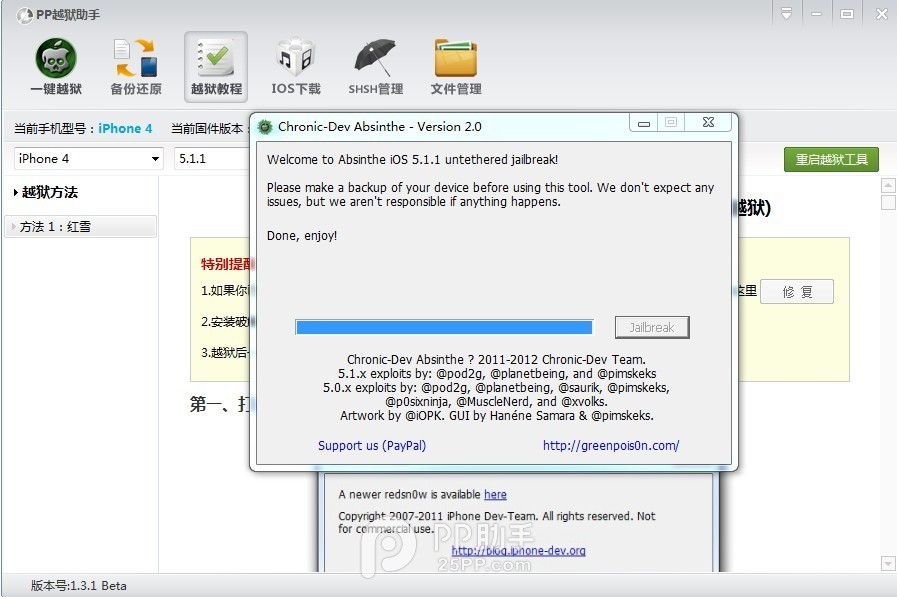Open the IOS下载 firmware download section
The width and height of the screenshot is (897, 597).
coord(296,67)
